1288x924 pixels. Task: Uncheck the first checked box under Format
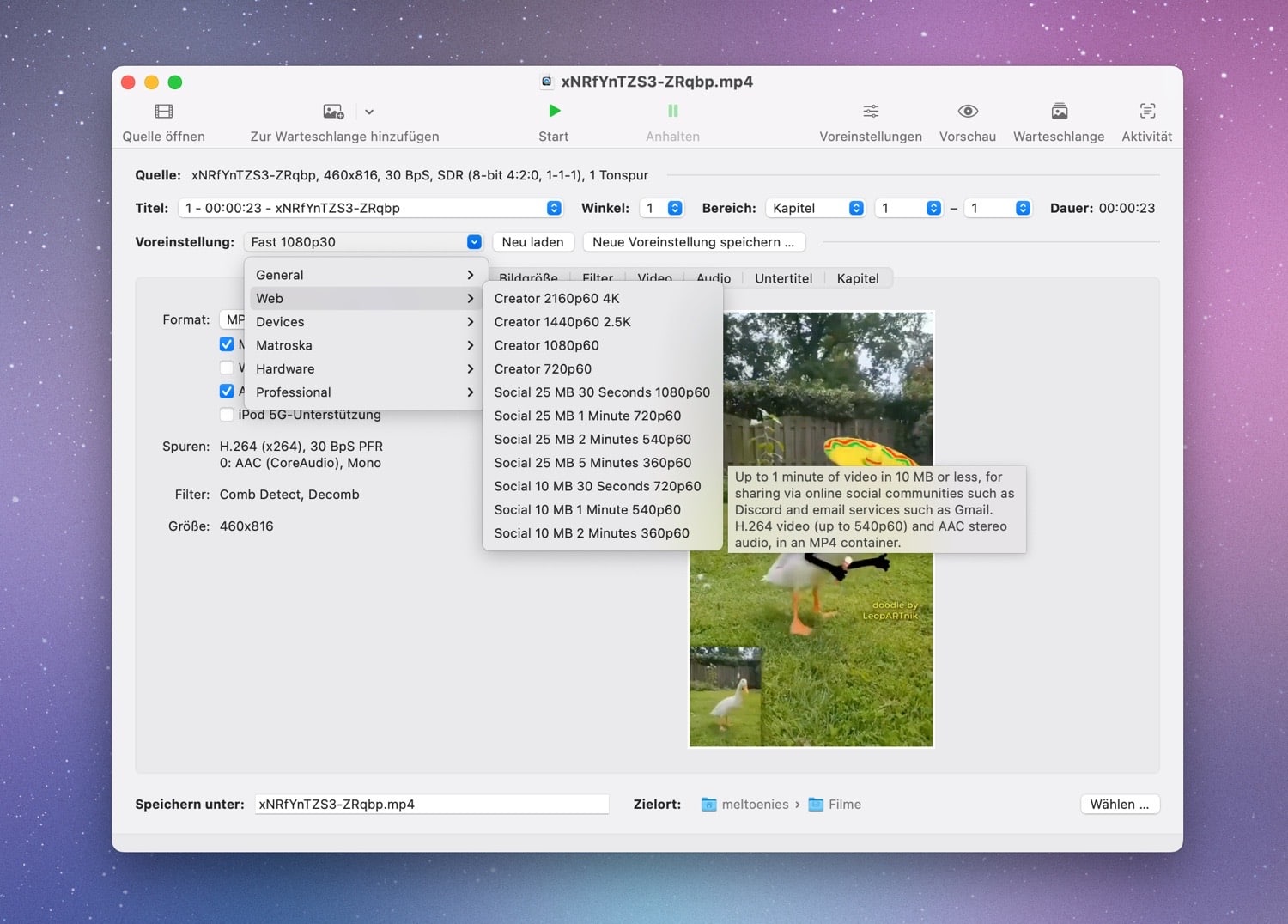tap(227, 344)
